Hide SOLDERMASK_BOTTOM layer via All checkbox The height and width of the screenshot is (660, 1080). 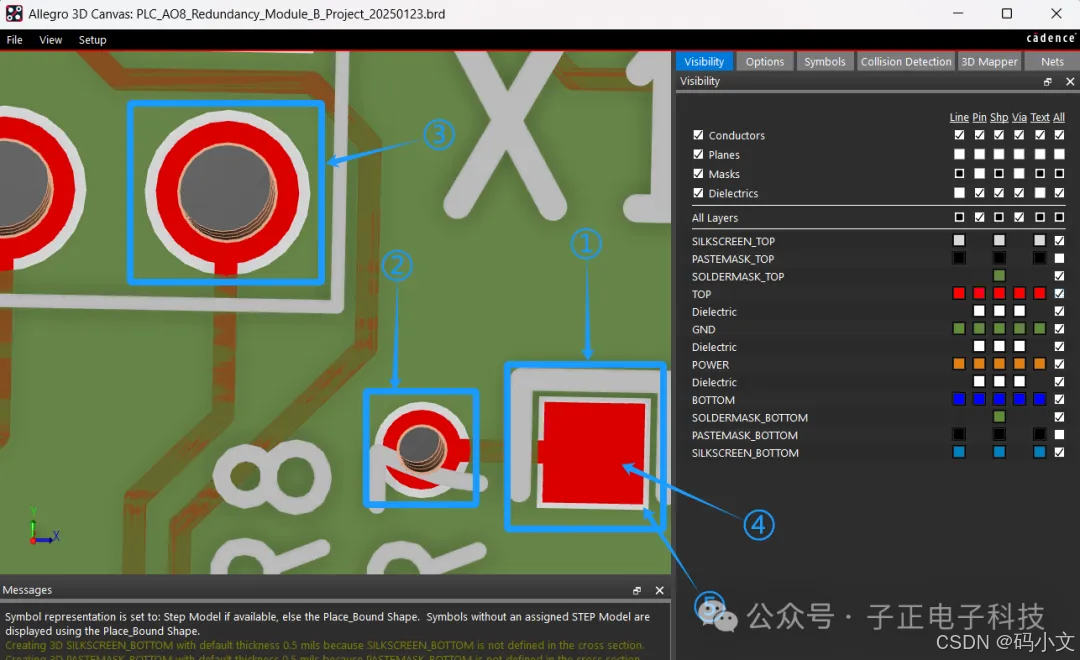[x=1059, y=417]
